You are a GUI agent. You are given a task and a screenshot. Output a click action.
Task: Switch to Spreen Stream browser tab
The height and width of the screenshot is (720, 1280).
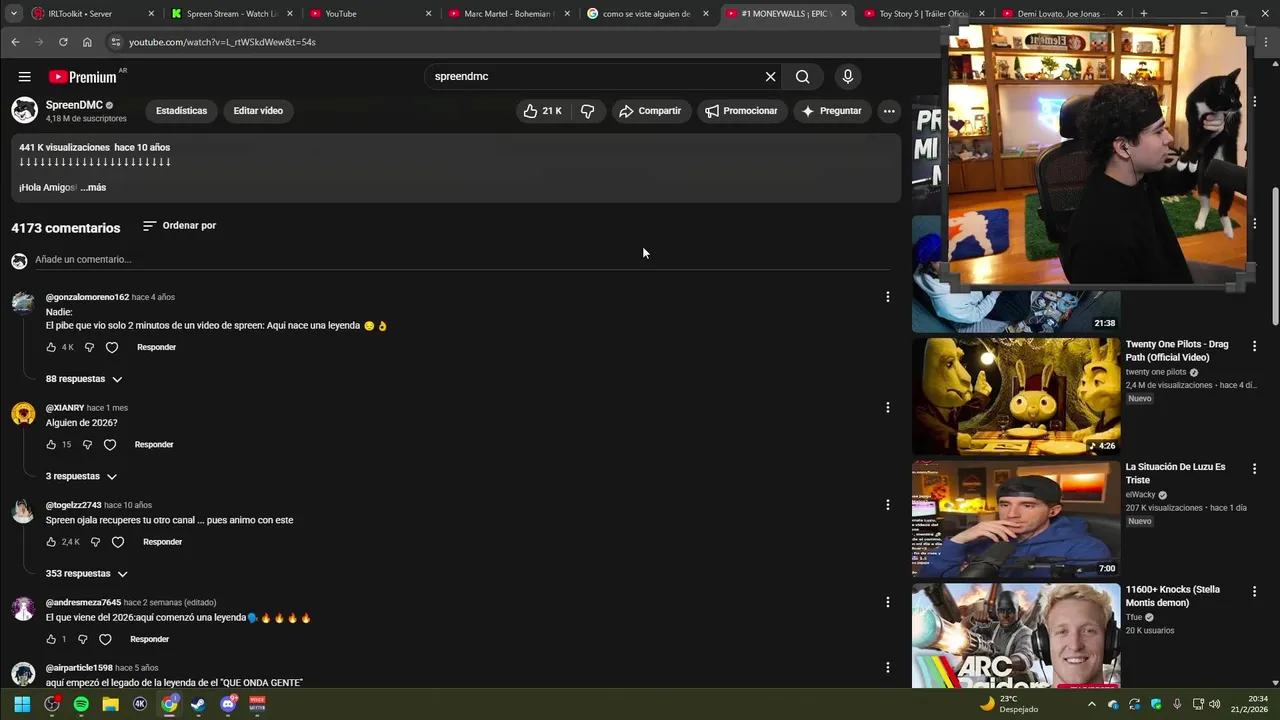point(231,14)
